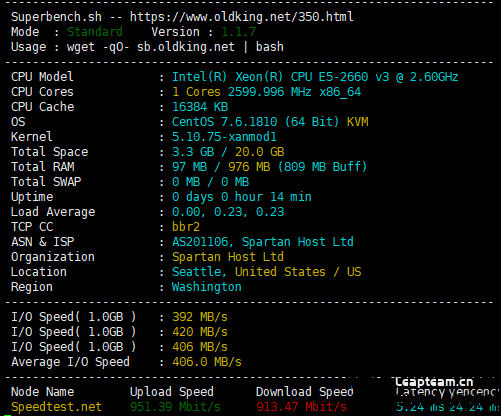Click the 'Upload Speed' column header
The height and width of the screenshot is (416, 501).
coord(172,392)
